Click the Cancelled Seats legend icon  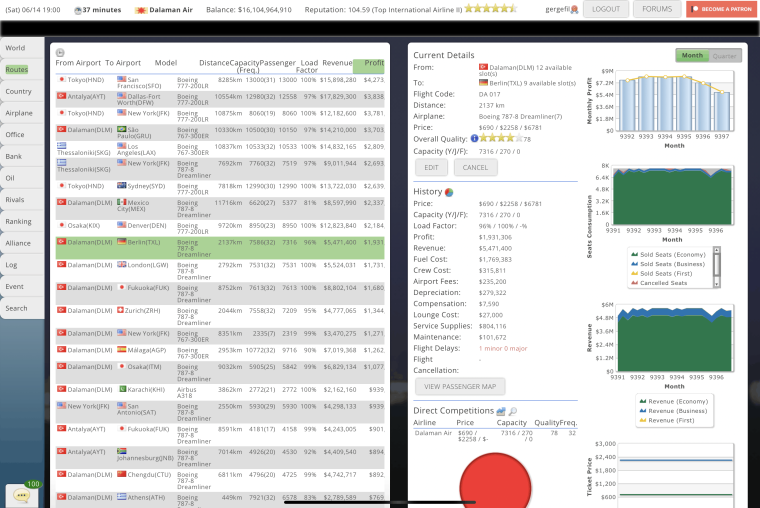coord(634,283)
